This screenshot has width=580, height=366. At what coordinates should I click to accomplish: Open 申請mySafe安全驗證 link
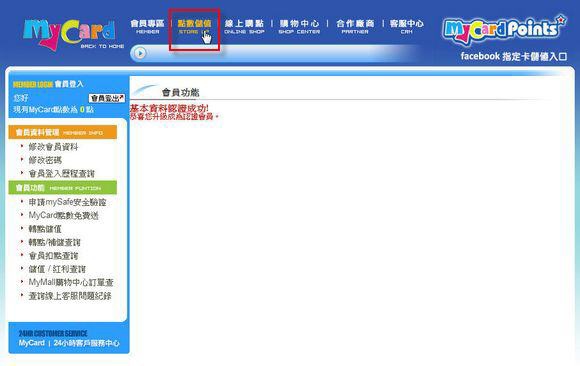[67, 202]
